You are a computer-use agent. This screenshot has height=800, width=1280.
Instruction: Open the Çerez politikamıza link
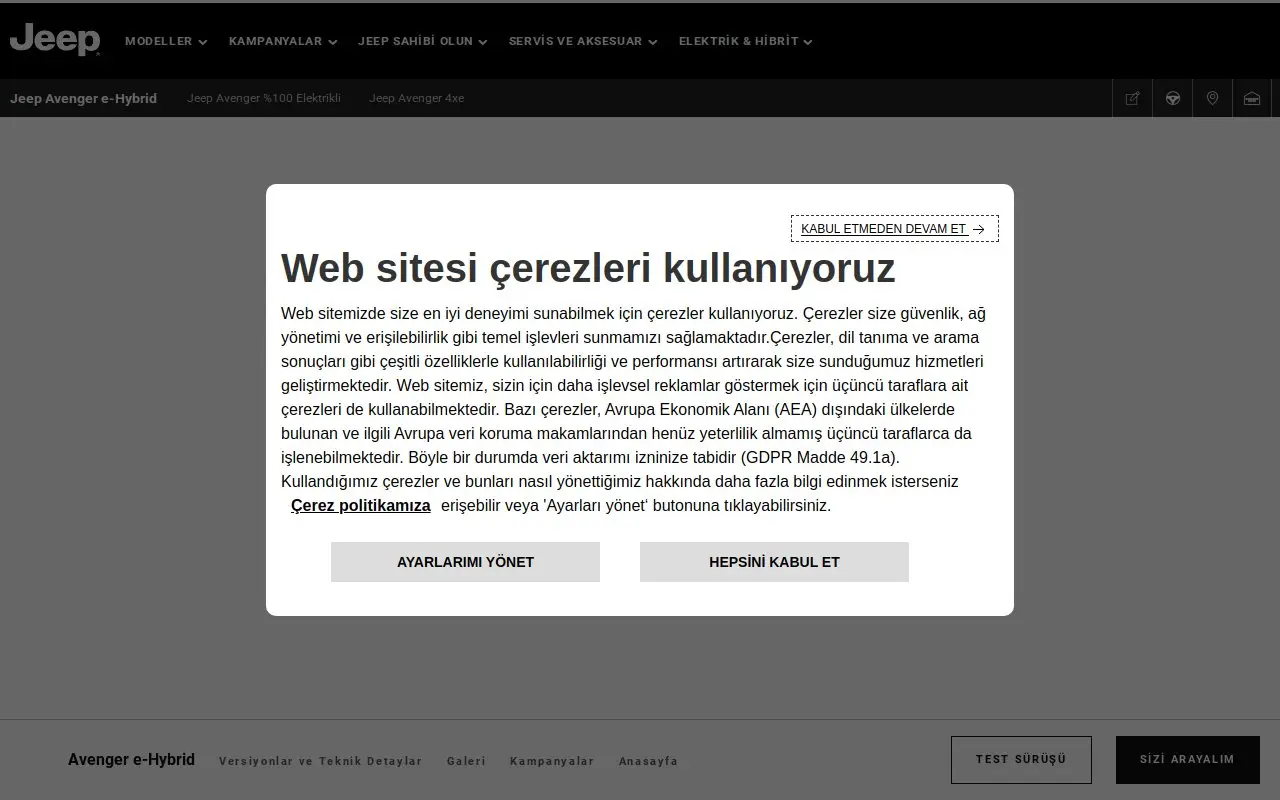(x=360, y=505)
